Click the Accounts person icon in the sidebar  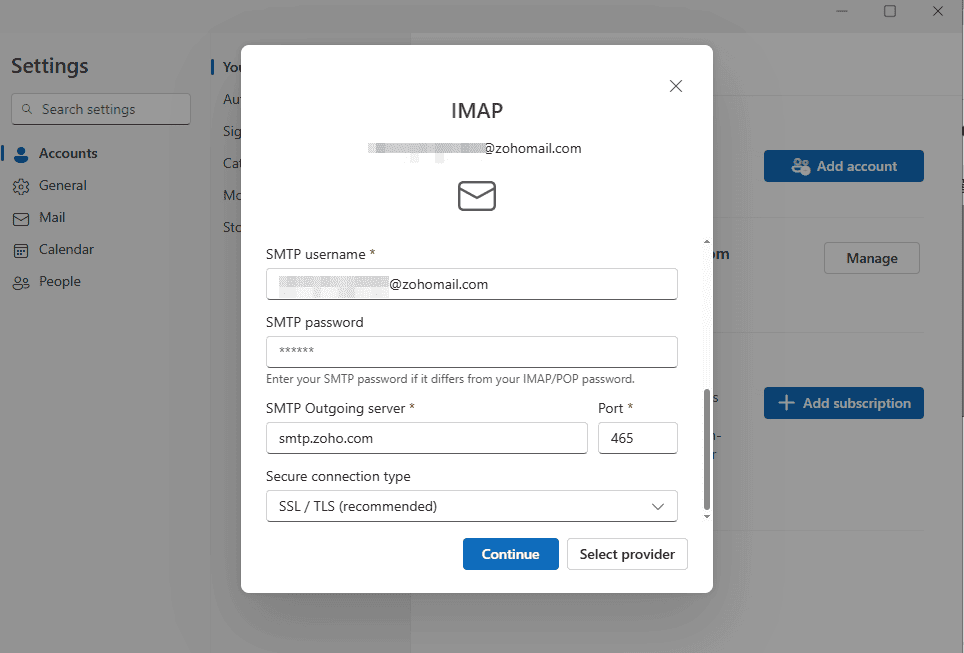[x=21, y=154]
